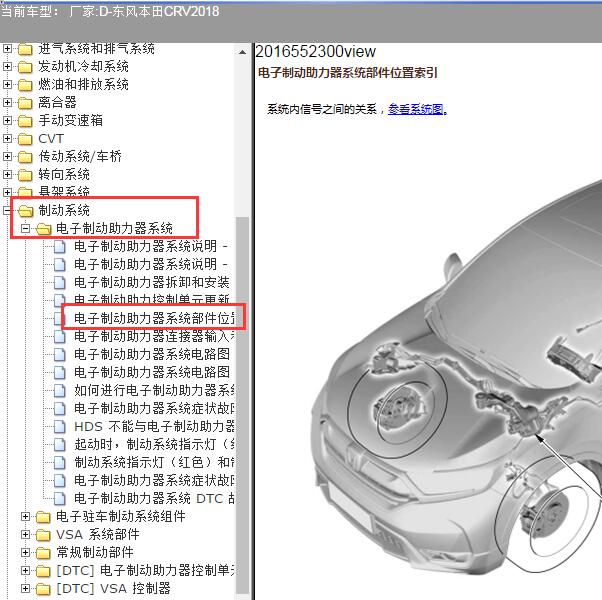Screen dimensions: 602x600
Task: Click the folder icon beside 离合器
Action: tap(25, 102)
